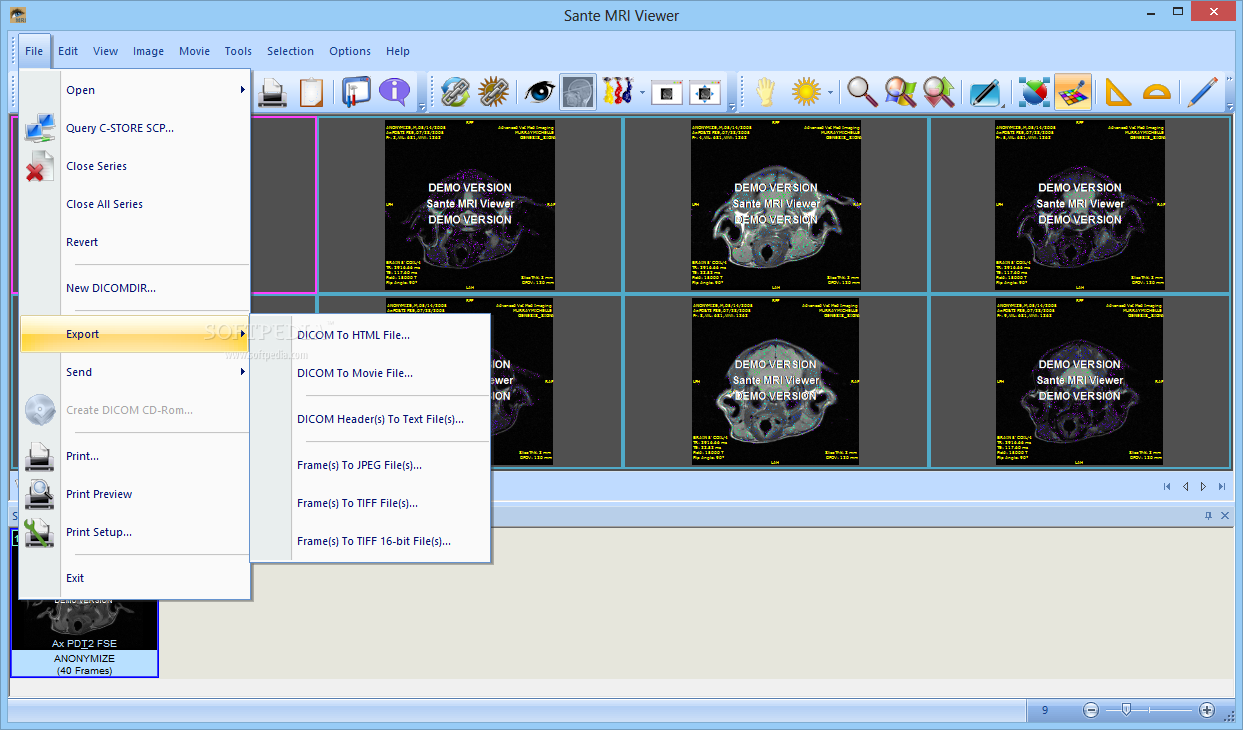
Task: Open the Tools menu
Action: (238, 51)
